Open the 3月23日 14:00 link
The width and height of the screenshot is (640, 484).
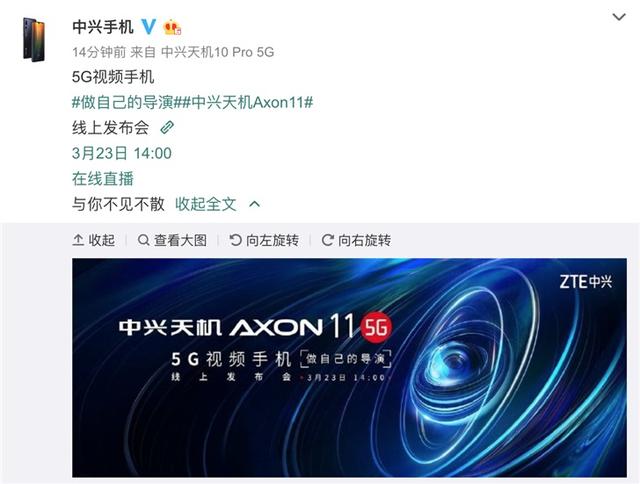(x=122, y=153)
